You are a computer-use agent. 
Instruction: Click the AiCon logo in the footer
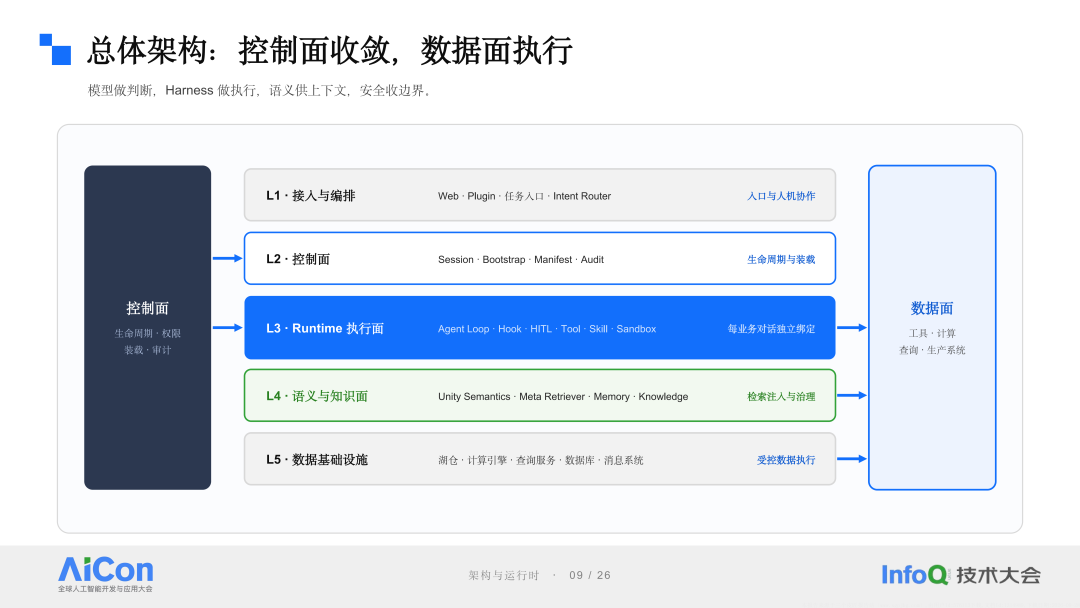point(105,574)
